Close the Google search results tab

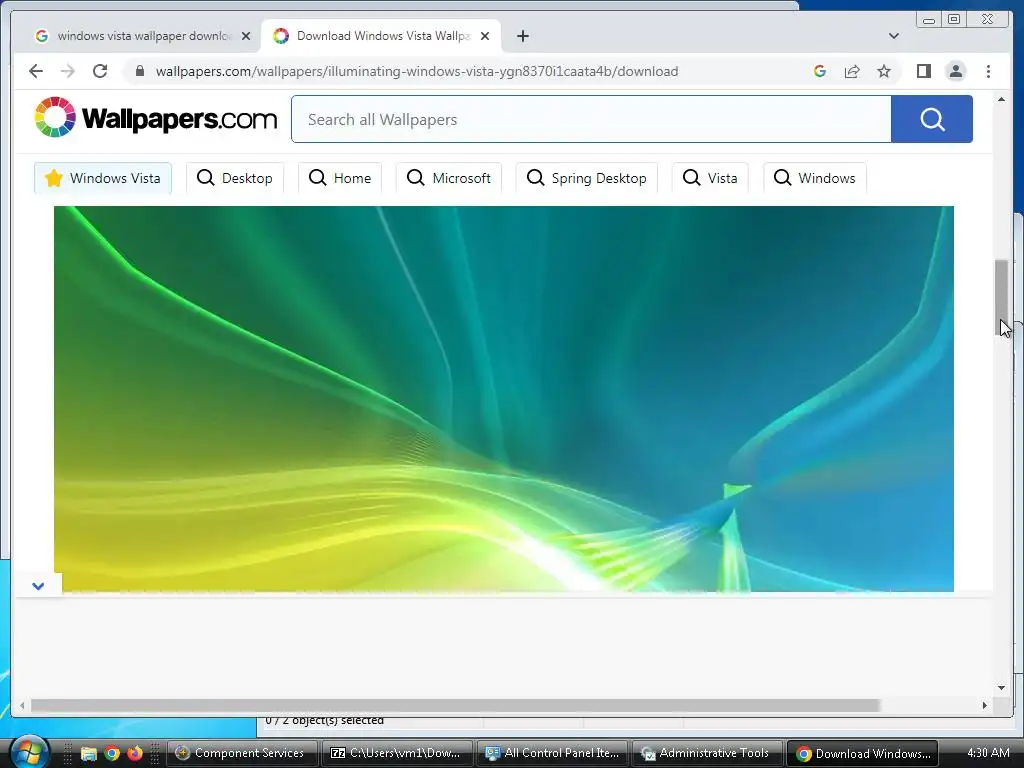pos(246,36)
